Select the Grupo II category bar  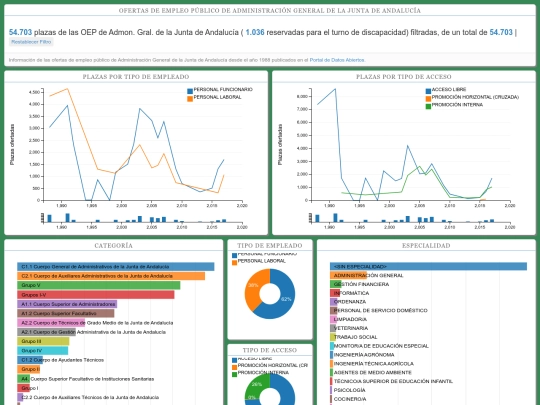[29, 369]
